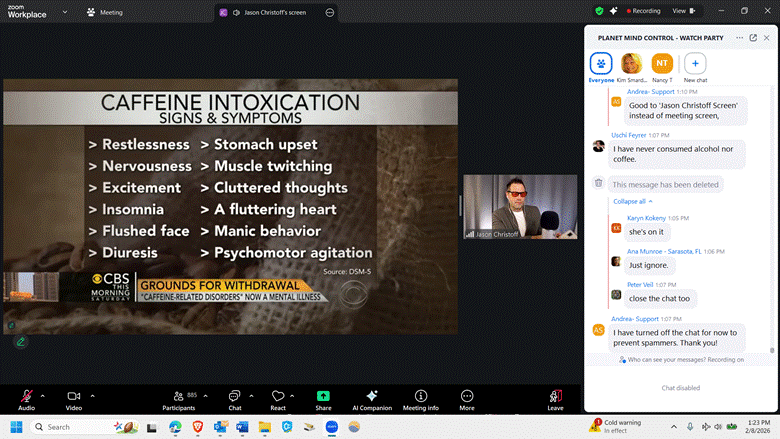The width and height of the screenshot is (780, 439).
Task: Open the taskbar clock and date
Action: coord(758,427)
